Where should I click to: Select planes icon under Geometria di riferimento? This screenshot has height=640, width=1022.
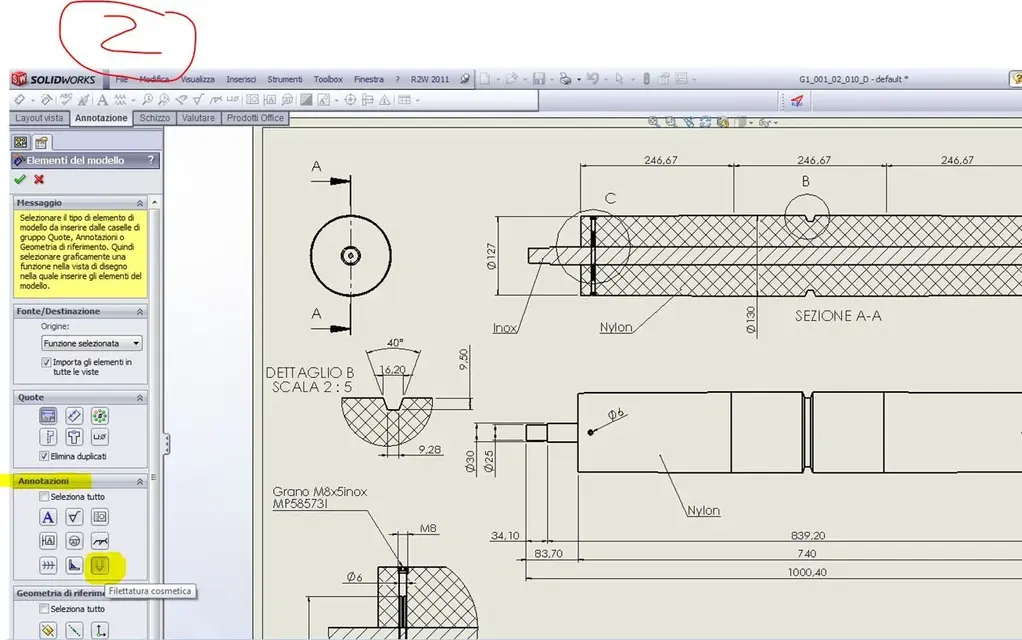pos(48,630)
